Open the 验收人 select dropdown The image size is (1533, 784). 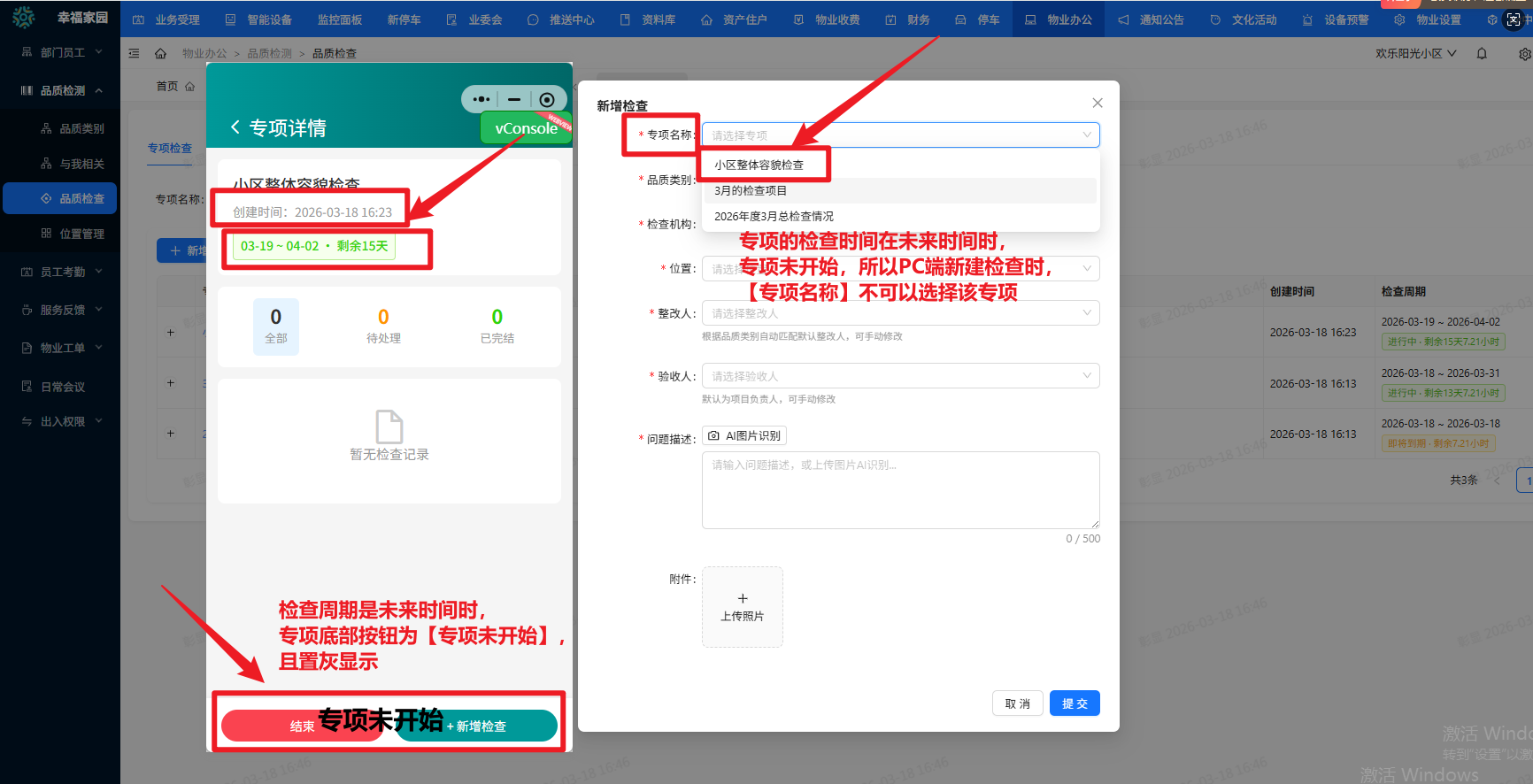point(901,376)
